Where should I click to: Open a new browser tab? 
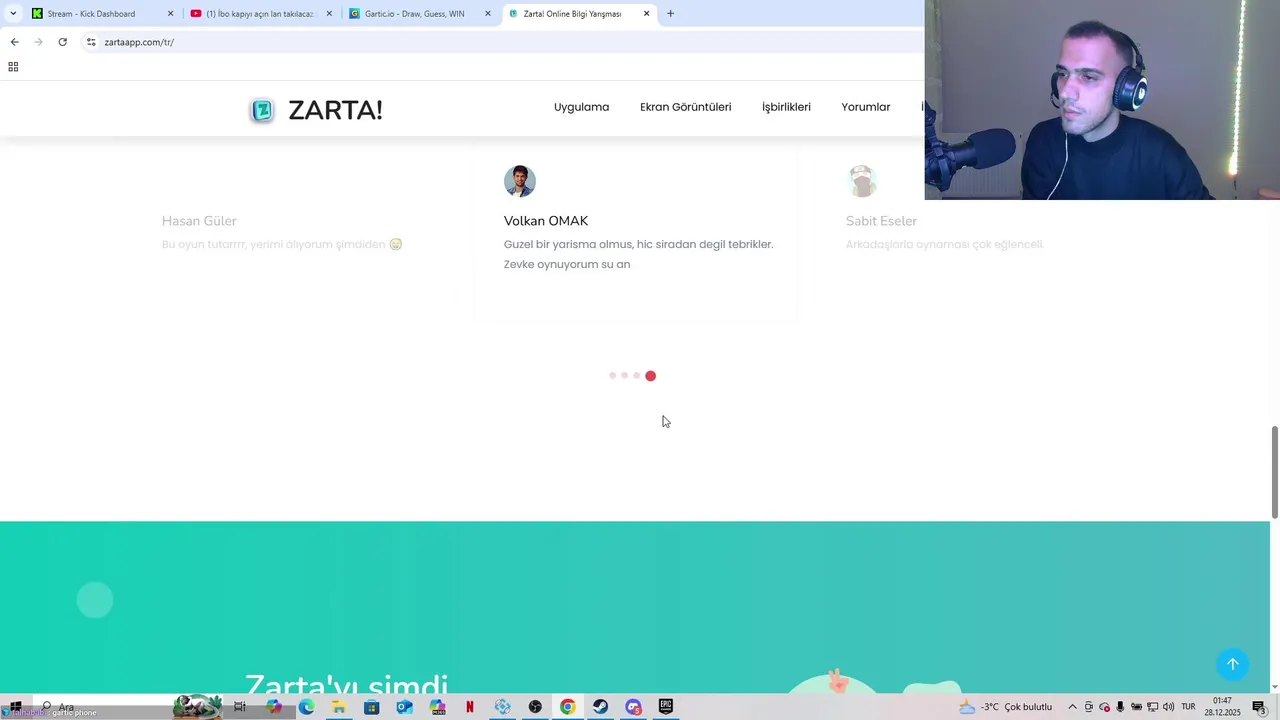pos(670,14)
